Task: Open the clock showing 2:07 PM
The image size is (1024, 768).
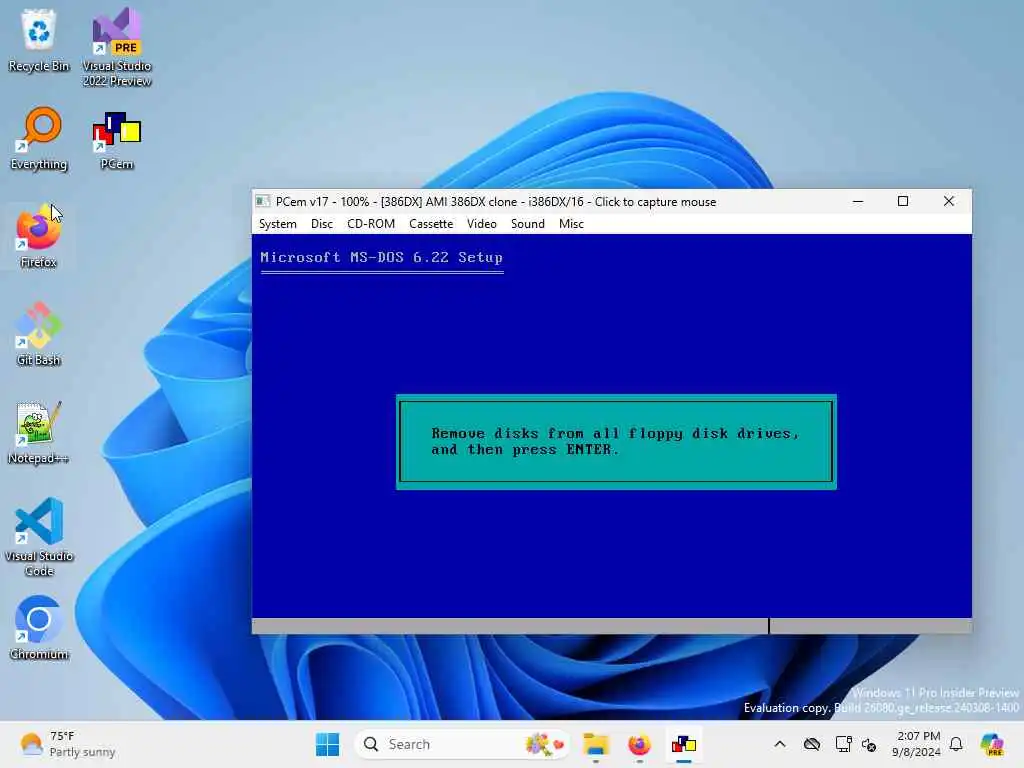Action: tap(916, 744)
